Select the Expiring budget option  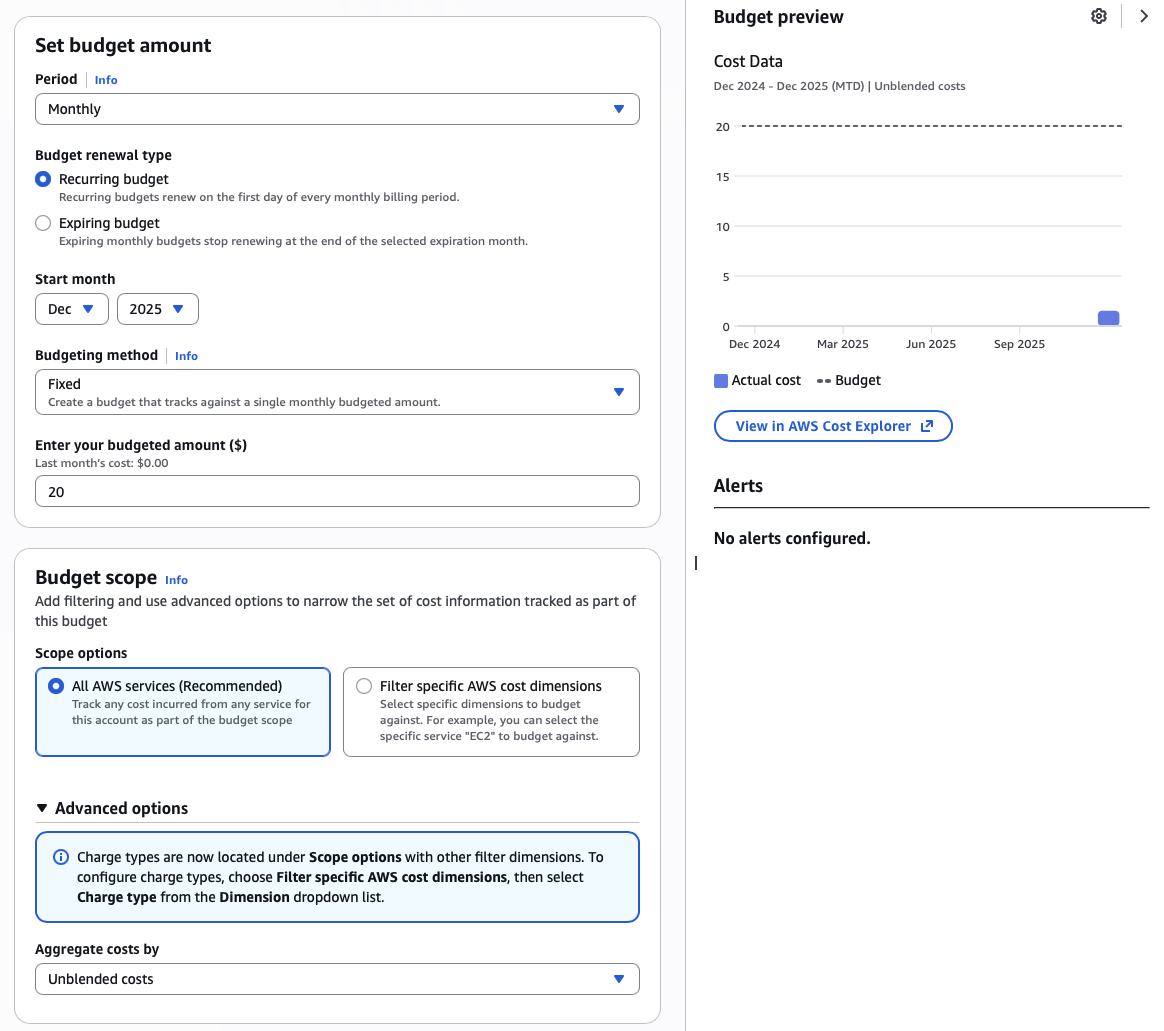click(43, 223)
